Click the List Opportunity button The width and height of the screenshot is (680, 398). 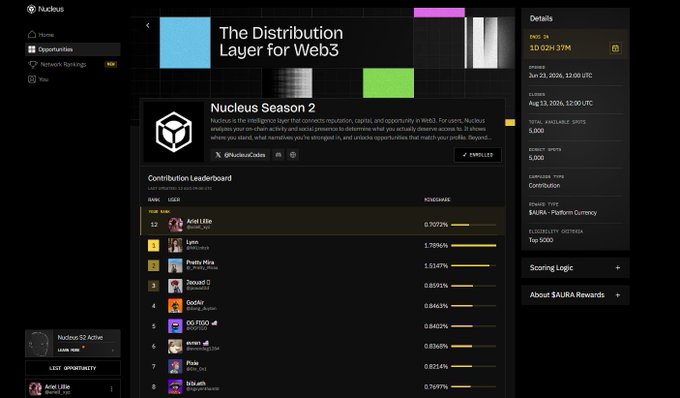point(73,368)
